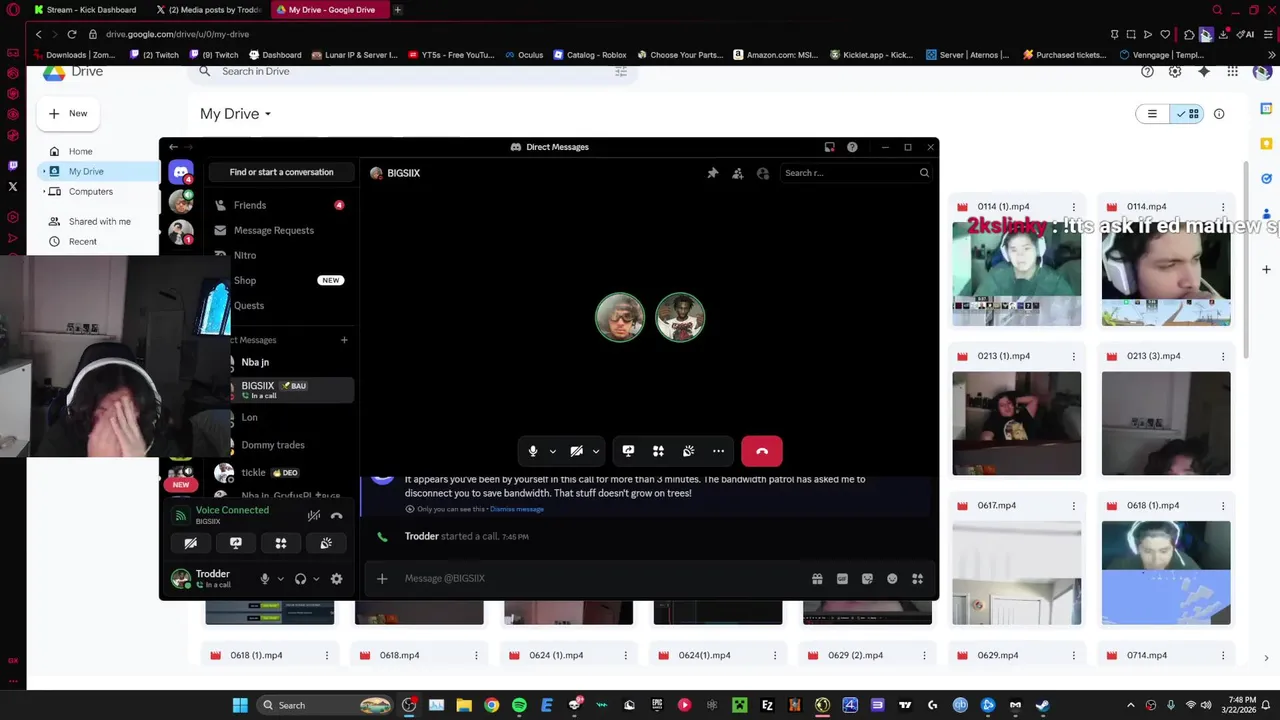Image resolution: width=1280 pixels, height=720 pixels.
Task: View details info icon in Drive
Action: (1219, 114)
